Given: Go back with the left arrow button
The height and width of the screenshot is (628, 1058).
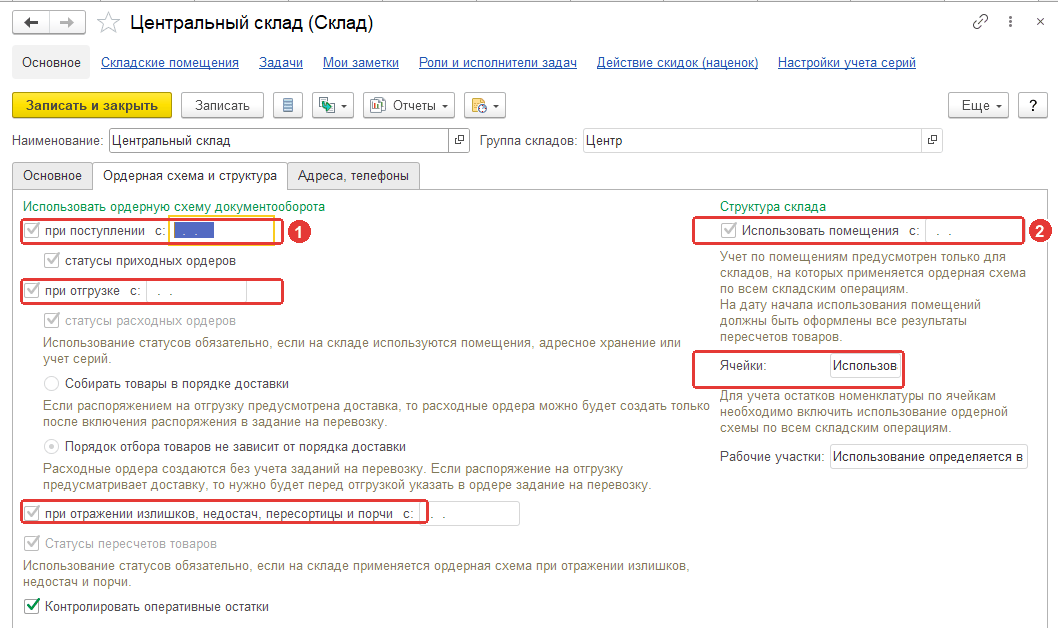Looking at the screenshot, I should point(31,23).
